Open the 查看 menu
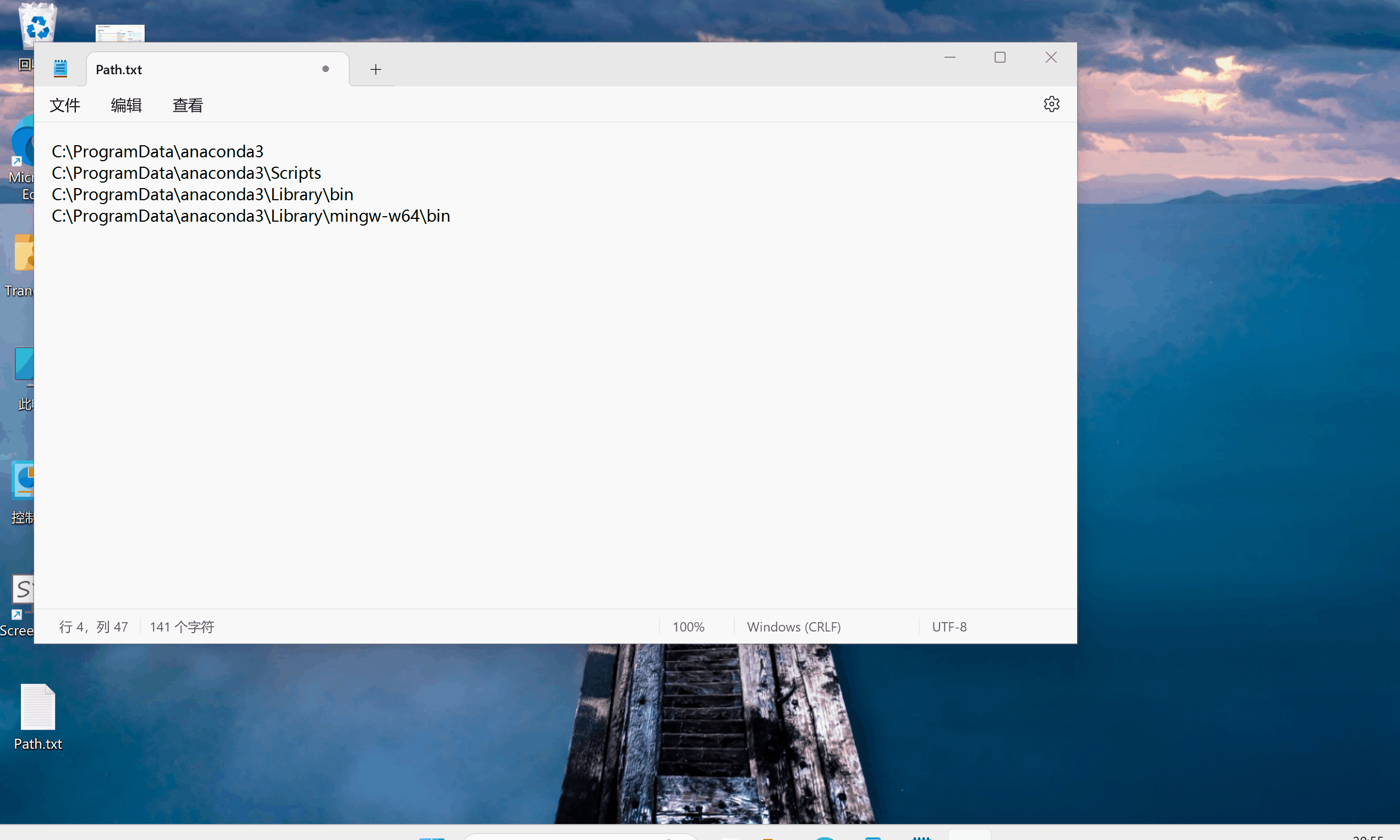The width and height of the screenshot is (1400, 840). 187,105
